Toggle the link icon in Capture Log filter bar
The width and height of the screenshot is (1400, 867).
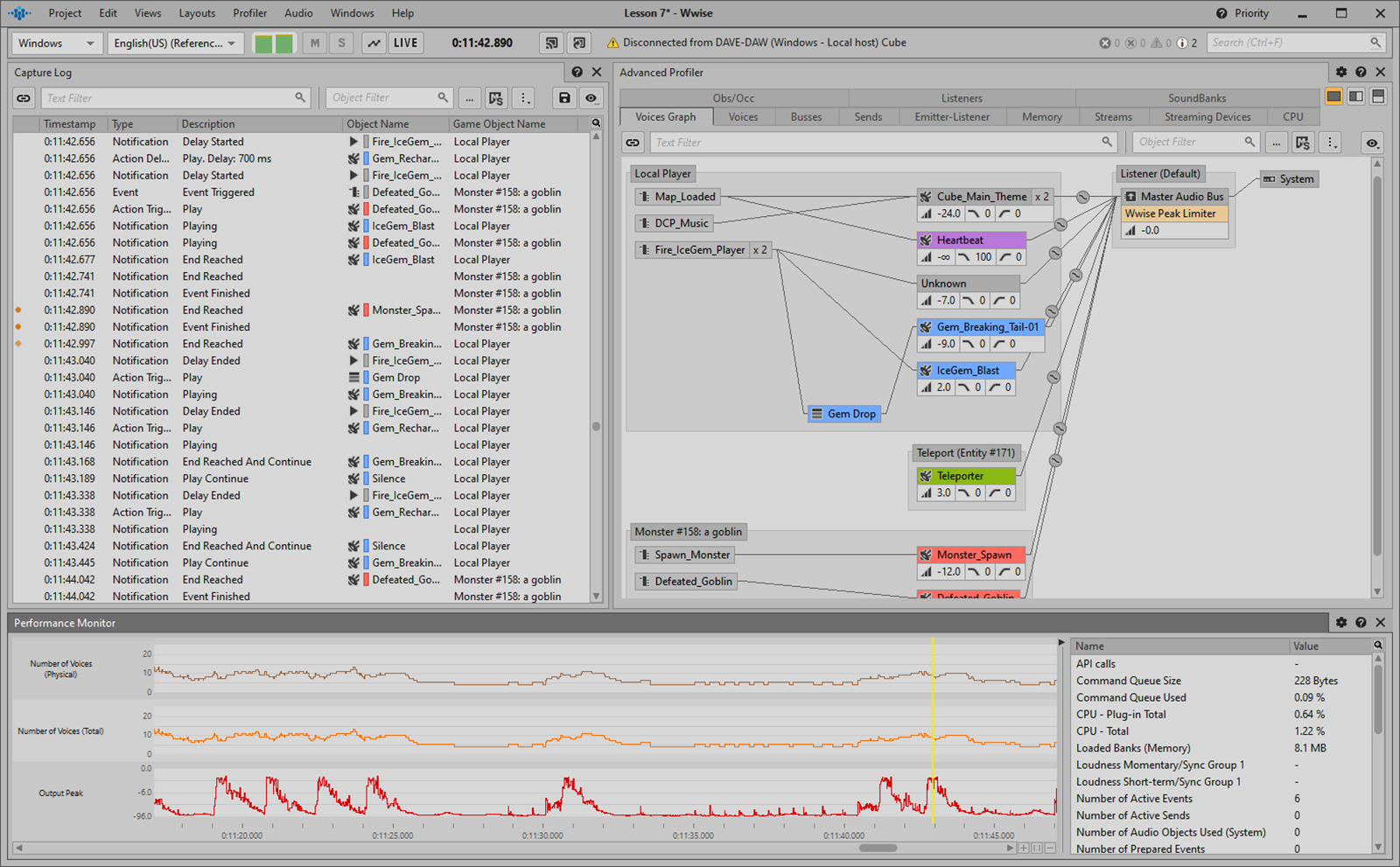click(24, 98)
